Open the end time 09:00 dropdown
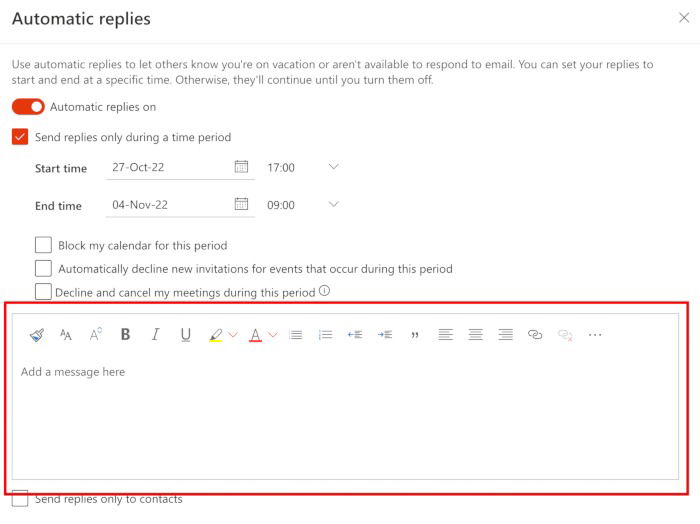This screenshot has width=700, height=524. (x=334, y=204)
